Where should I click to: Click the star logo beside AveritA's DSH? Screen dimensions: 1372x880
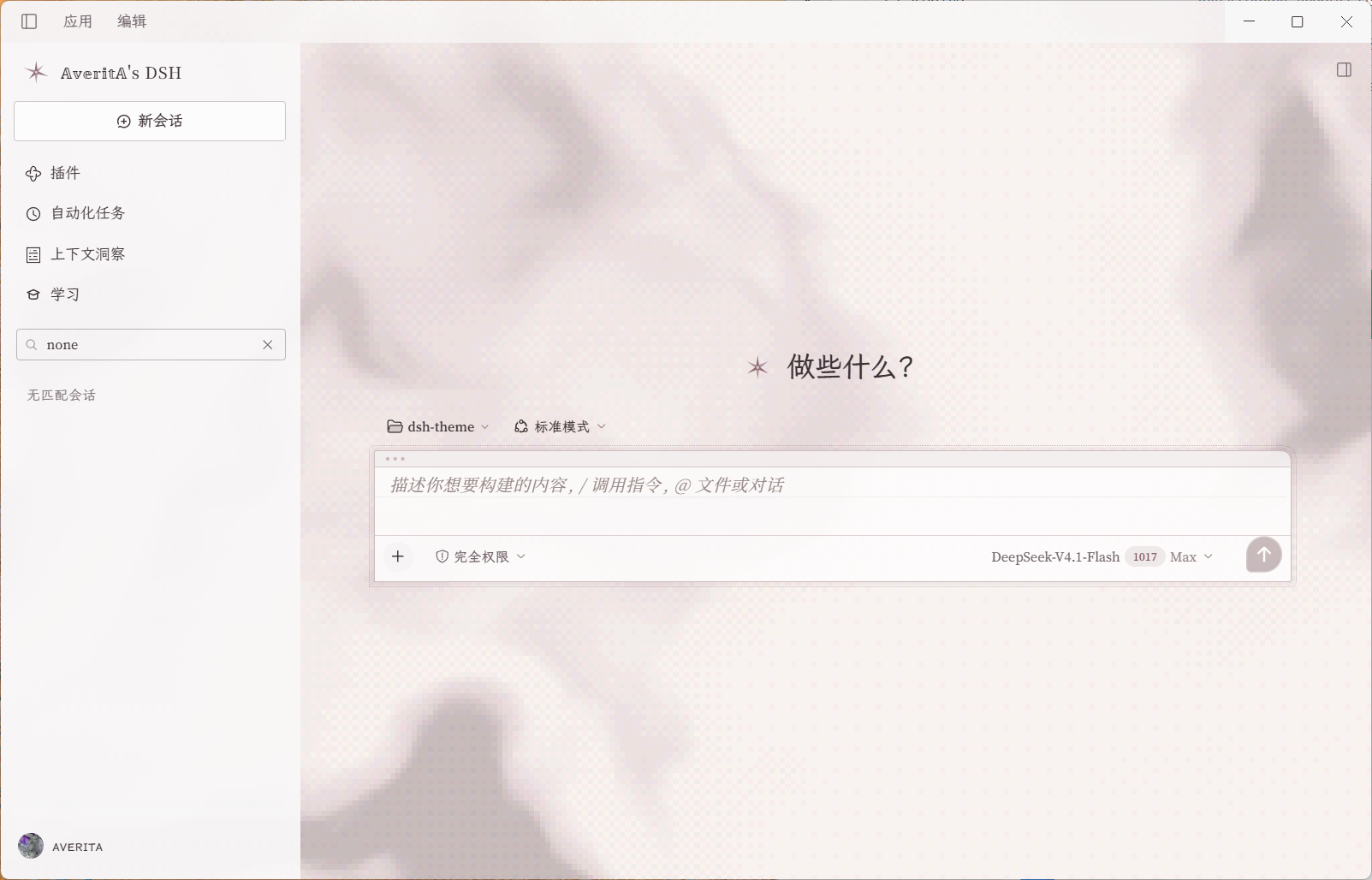point(36,73)
